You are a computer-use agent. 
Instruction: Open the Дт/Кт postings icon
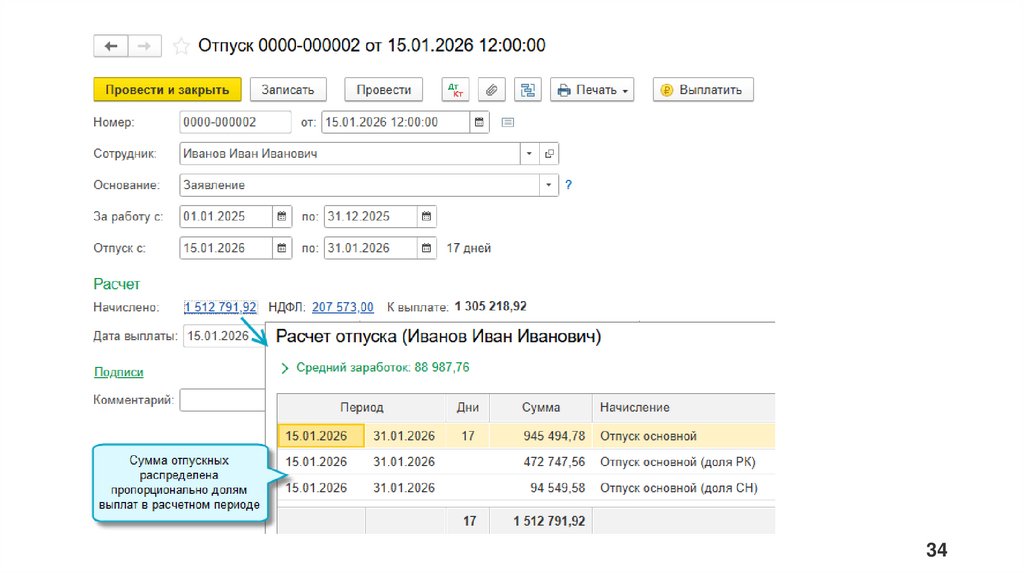[455, 89]
